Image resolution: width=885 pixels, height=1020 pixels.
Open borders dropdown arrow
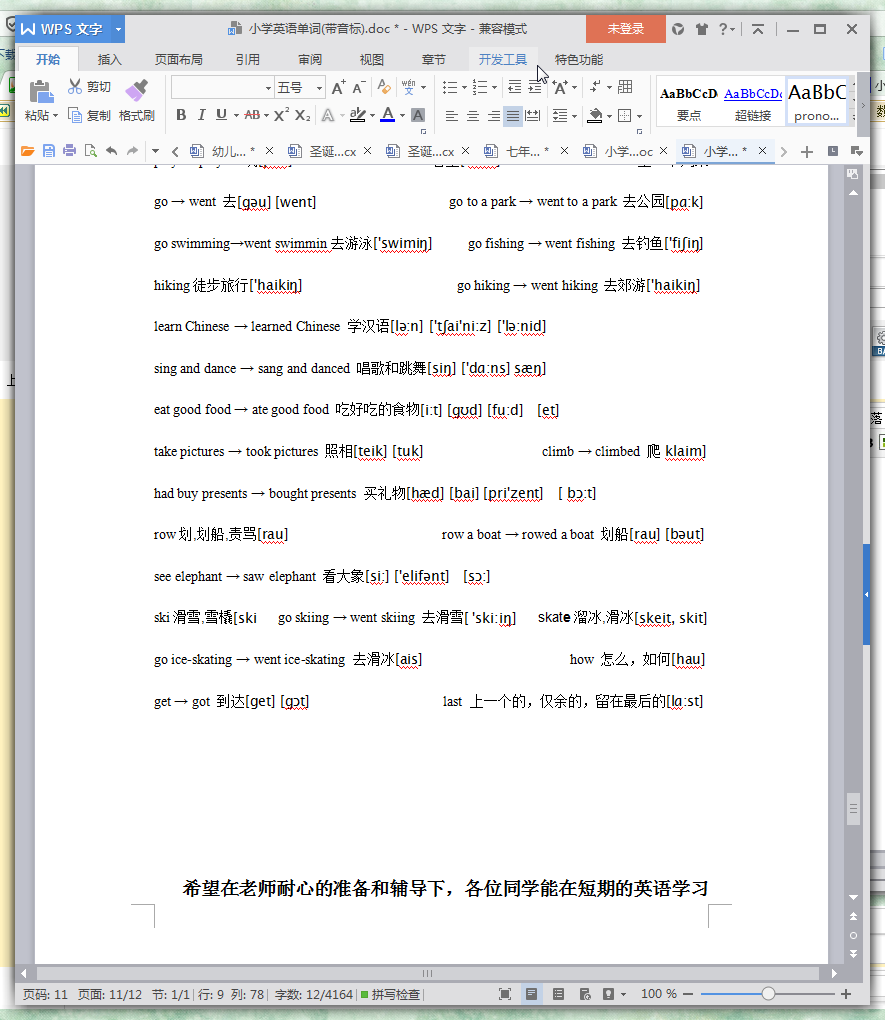click(x=640, y=116)
